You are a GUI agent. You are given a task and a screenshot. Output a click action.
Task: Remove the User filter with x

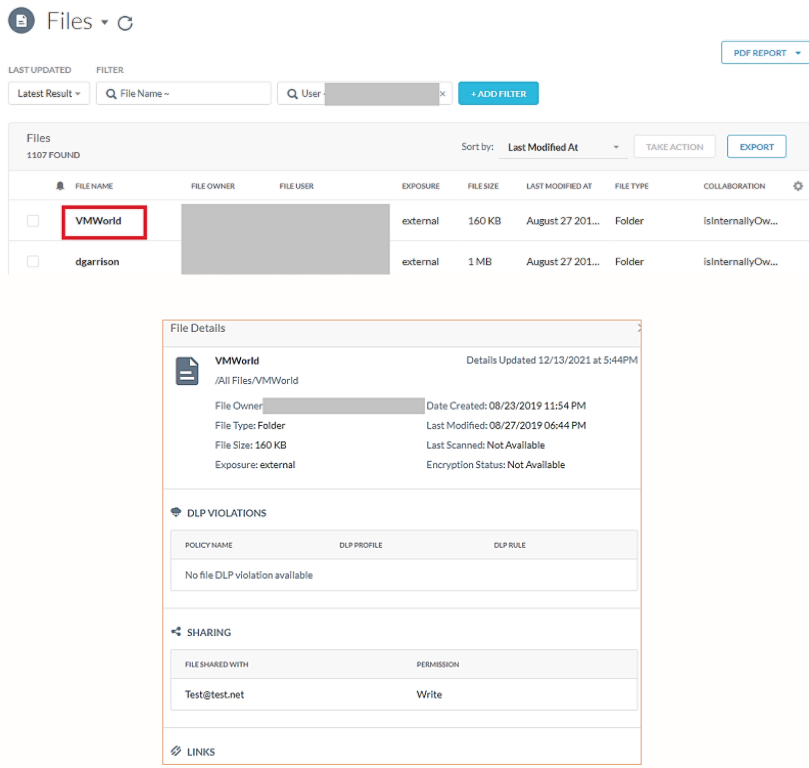[443, 94]
